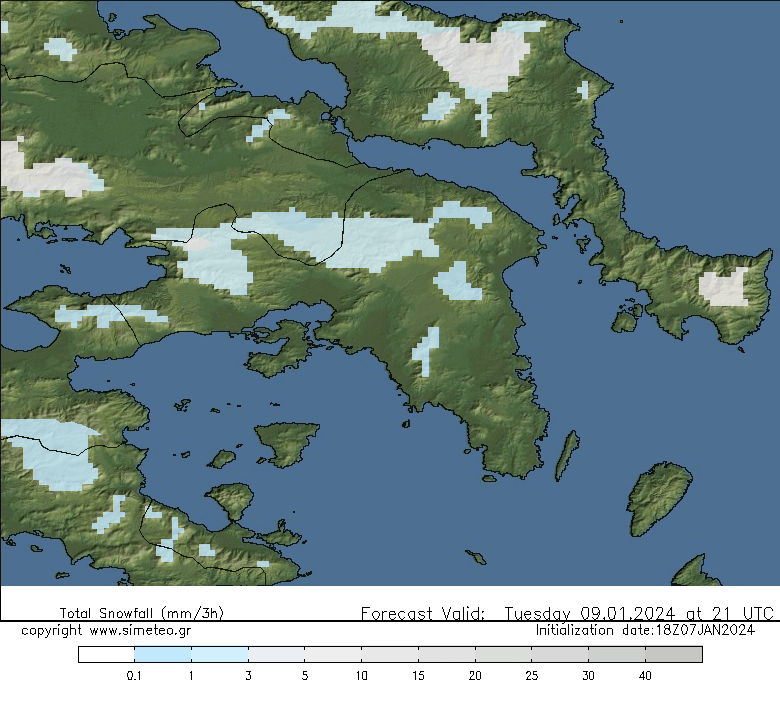Click the white legend swatch below 0.1

pyautogui.click(x=106, y=654)
